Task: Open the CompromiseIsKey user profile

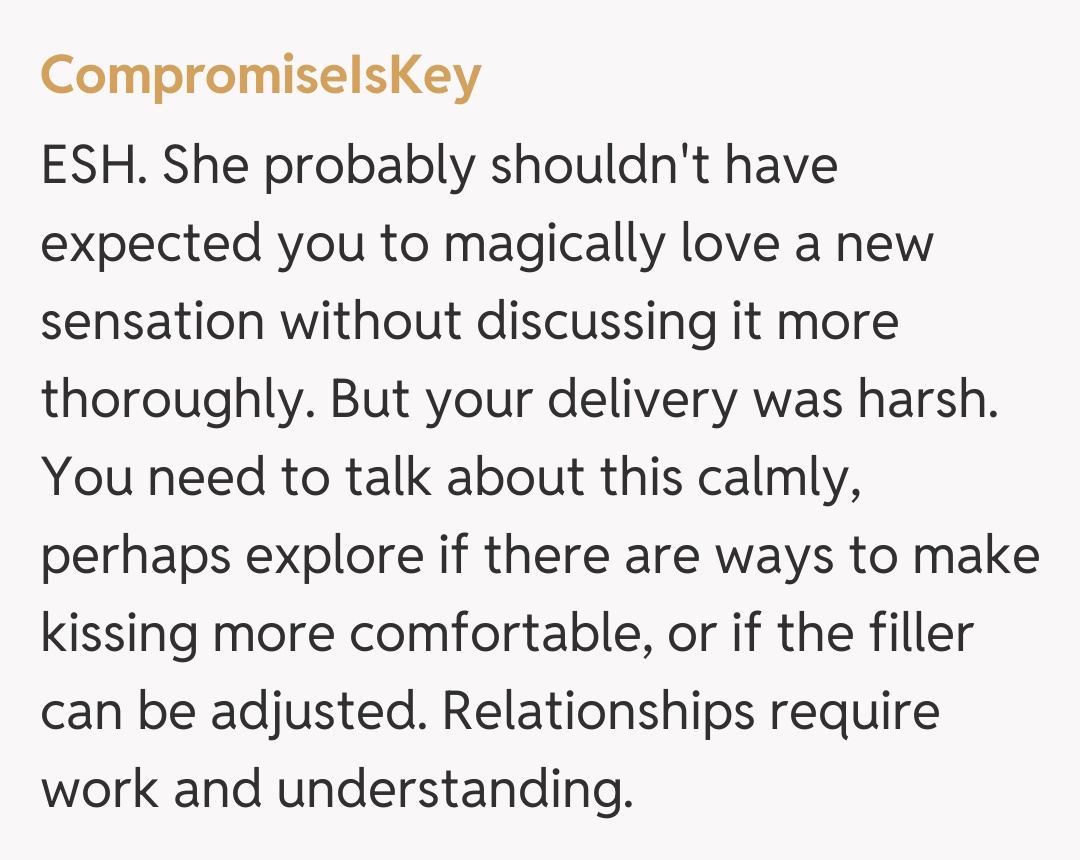Action: [261, 77]
